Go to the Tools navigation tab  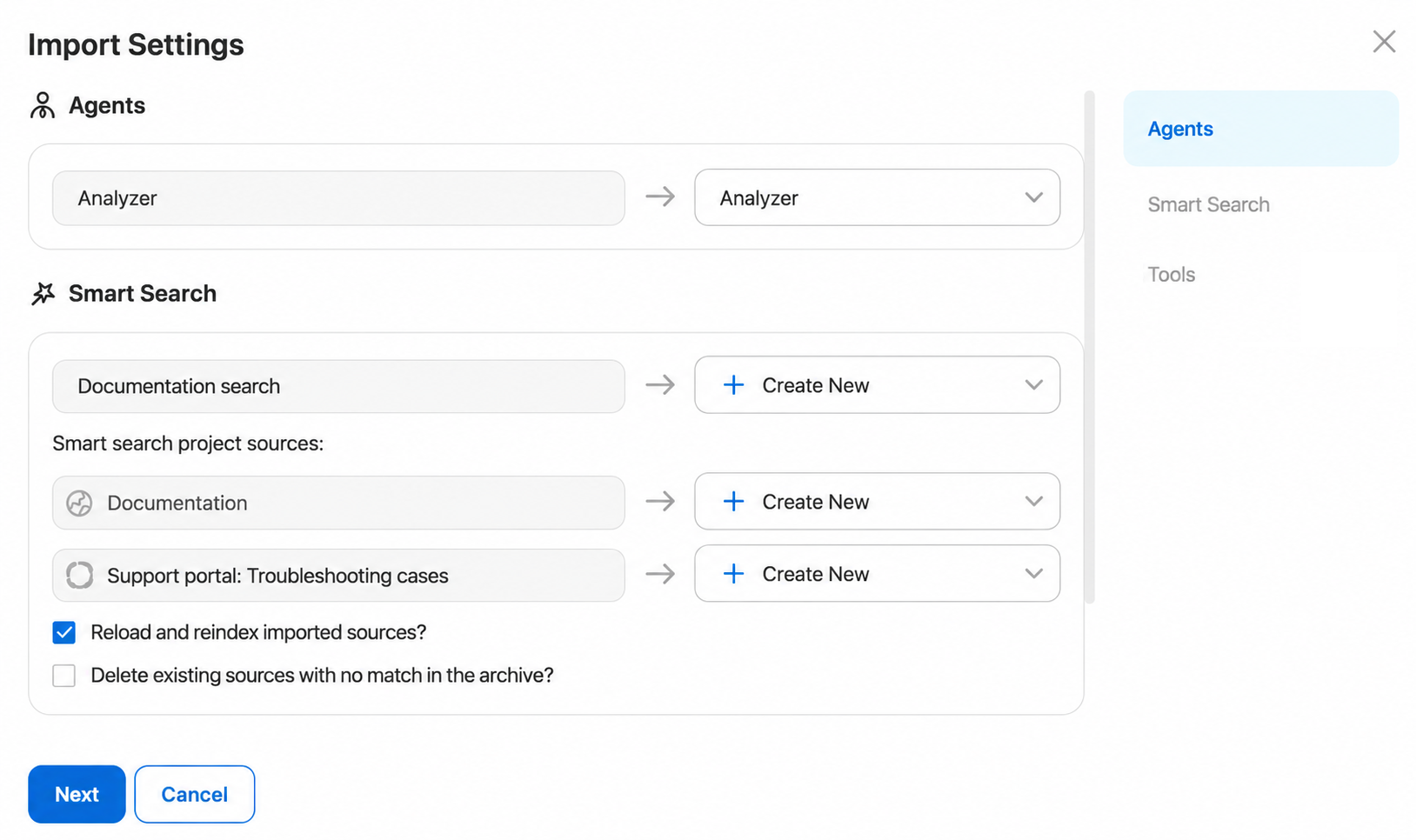pyautogui.click(x=1171, y=275)
